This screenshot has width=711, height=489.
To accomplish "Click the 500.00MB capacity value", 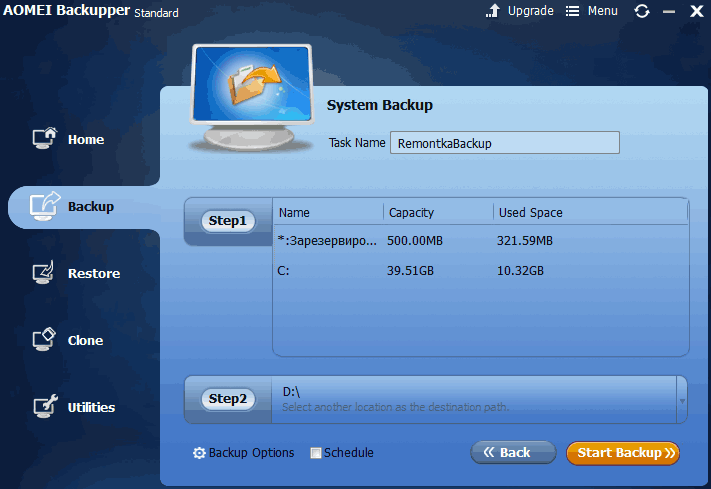I will tap(414, 240).
